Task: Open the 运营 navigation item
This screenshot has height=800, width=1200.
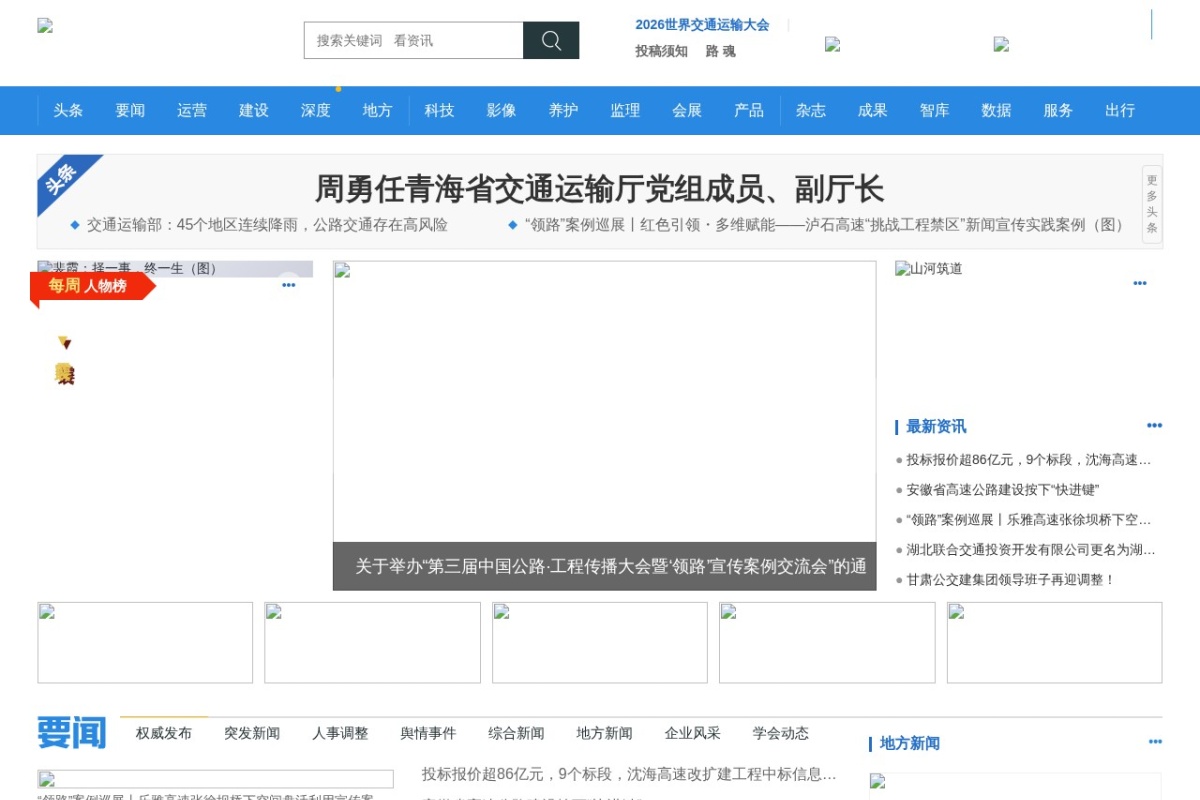Action: pyautogui.click(x=192, y=110)
